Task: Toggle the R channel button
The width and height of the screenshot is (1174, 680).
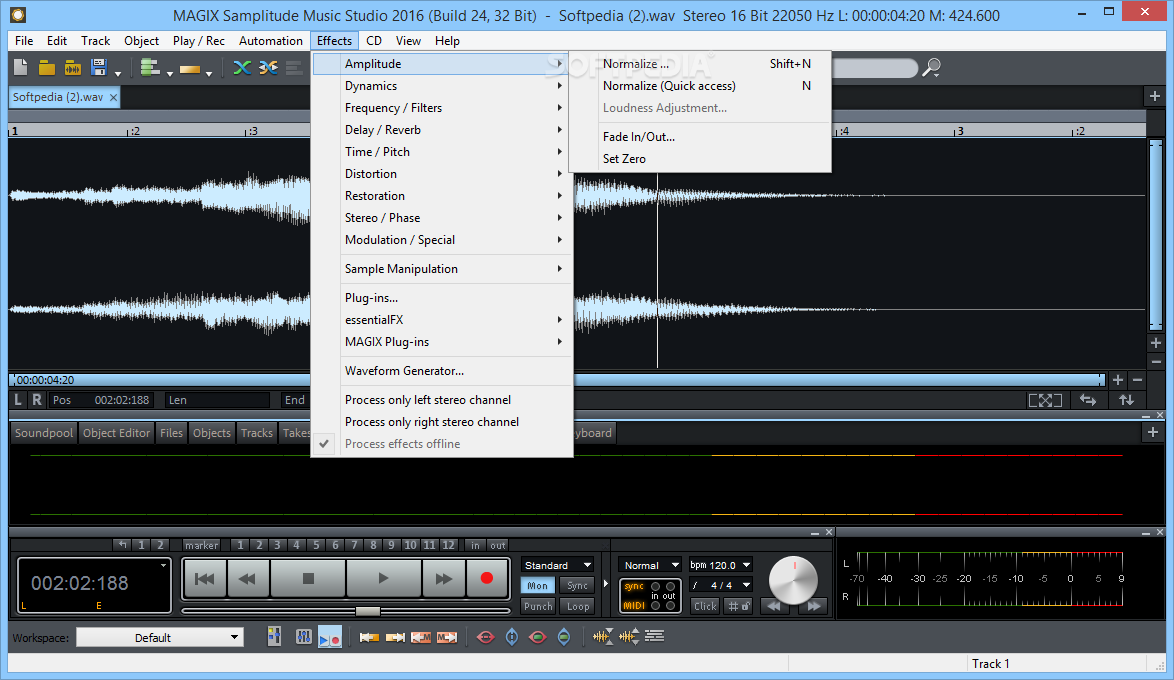Action: click(37, 400)
